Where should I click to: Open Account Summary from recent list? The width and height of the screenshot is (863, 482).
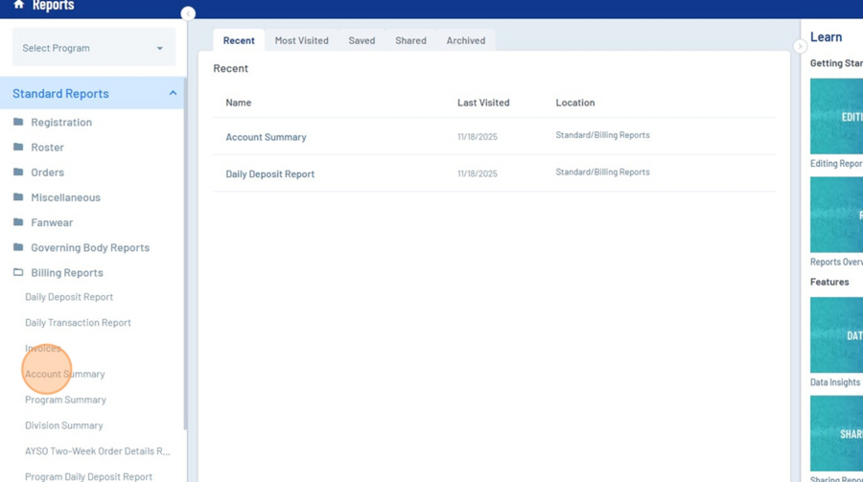[x=266, y=137]
